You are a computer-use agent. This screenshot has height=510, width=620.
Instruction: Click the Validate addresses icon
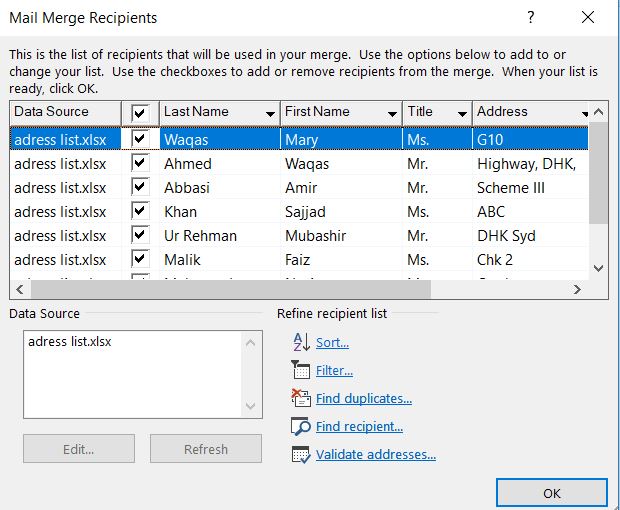tap(301, 455)
